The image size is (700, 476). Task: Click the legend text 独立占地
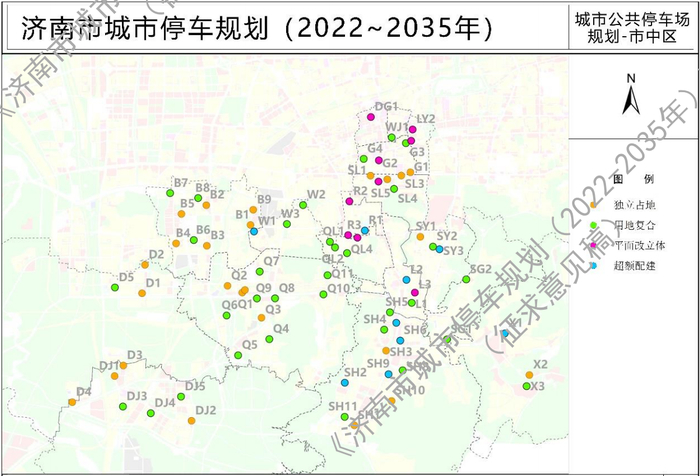[x=634, y=205]
